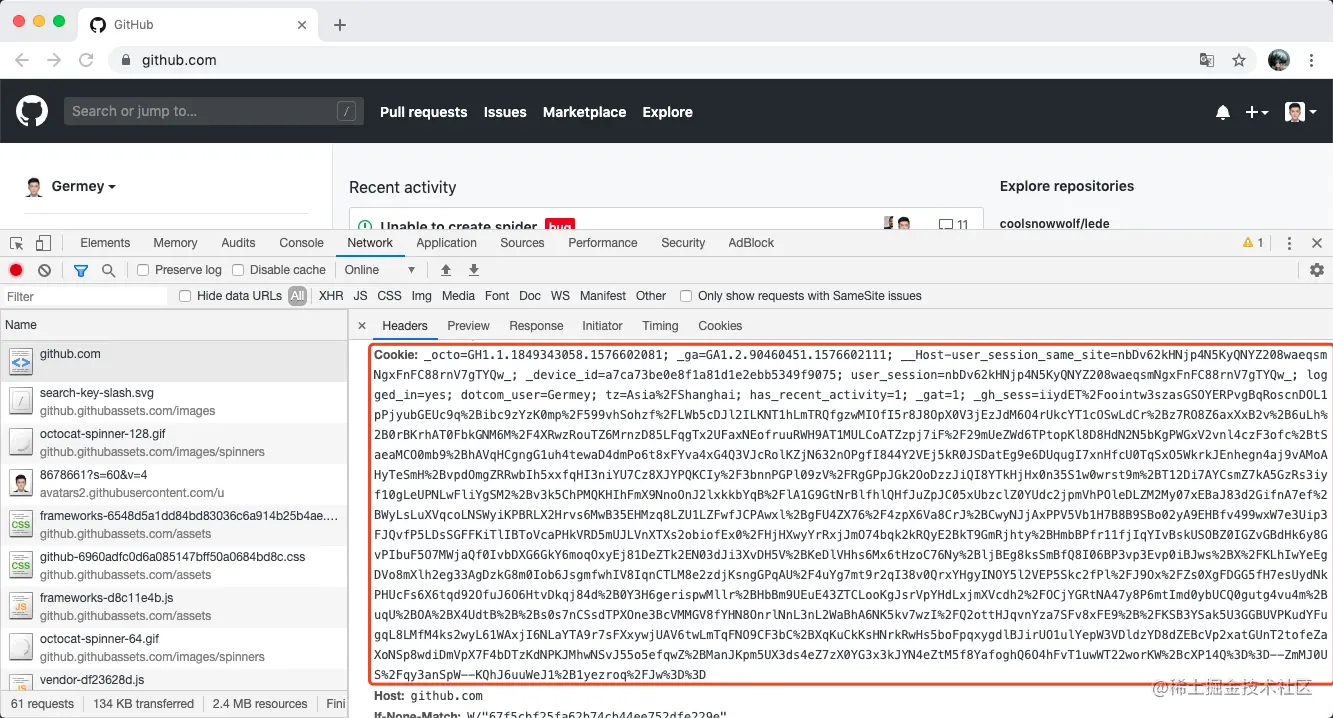Go to GitHub Issues page
1333x718 pixels.
(x=505, y=112)
